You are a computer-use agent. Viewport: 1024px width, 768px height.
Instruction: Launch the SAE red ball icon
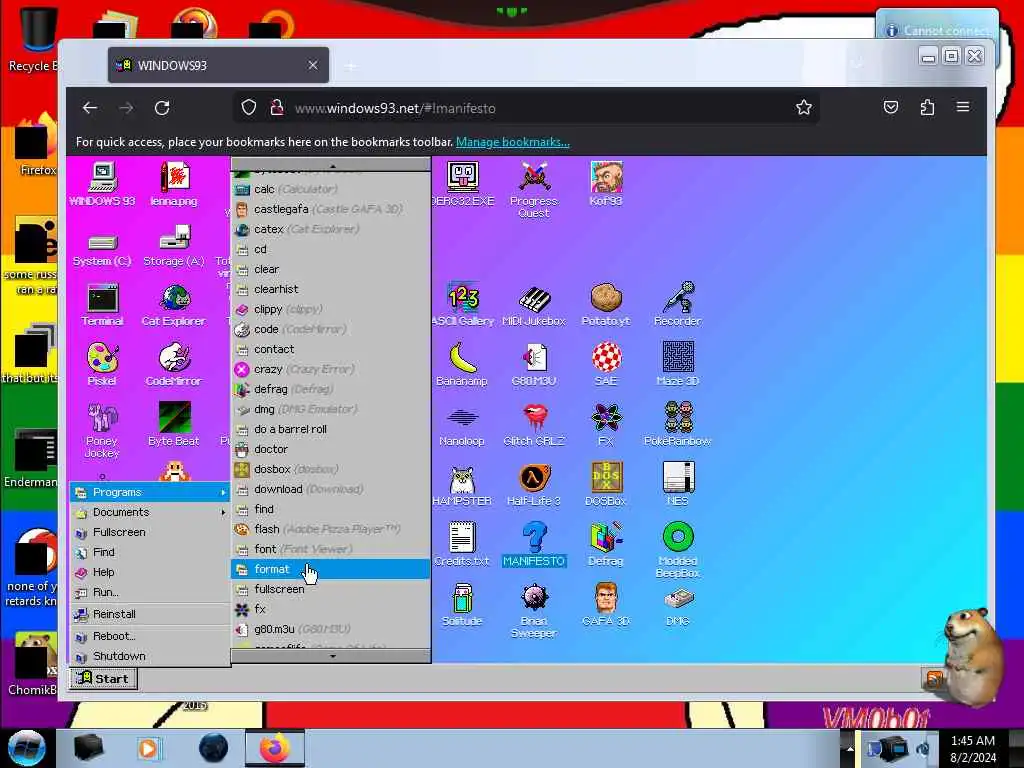[606, 364]
